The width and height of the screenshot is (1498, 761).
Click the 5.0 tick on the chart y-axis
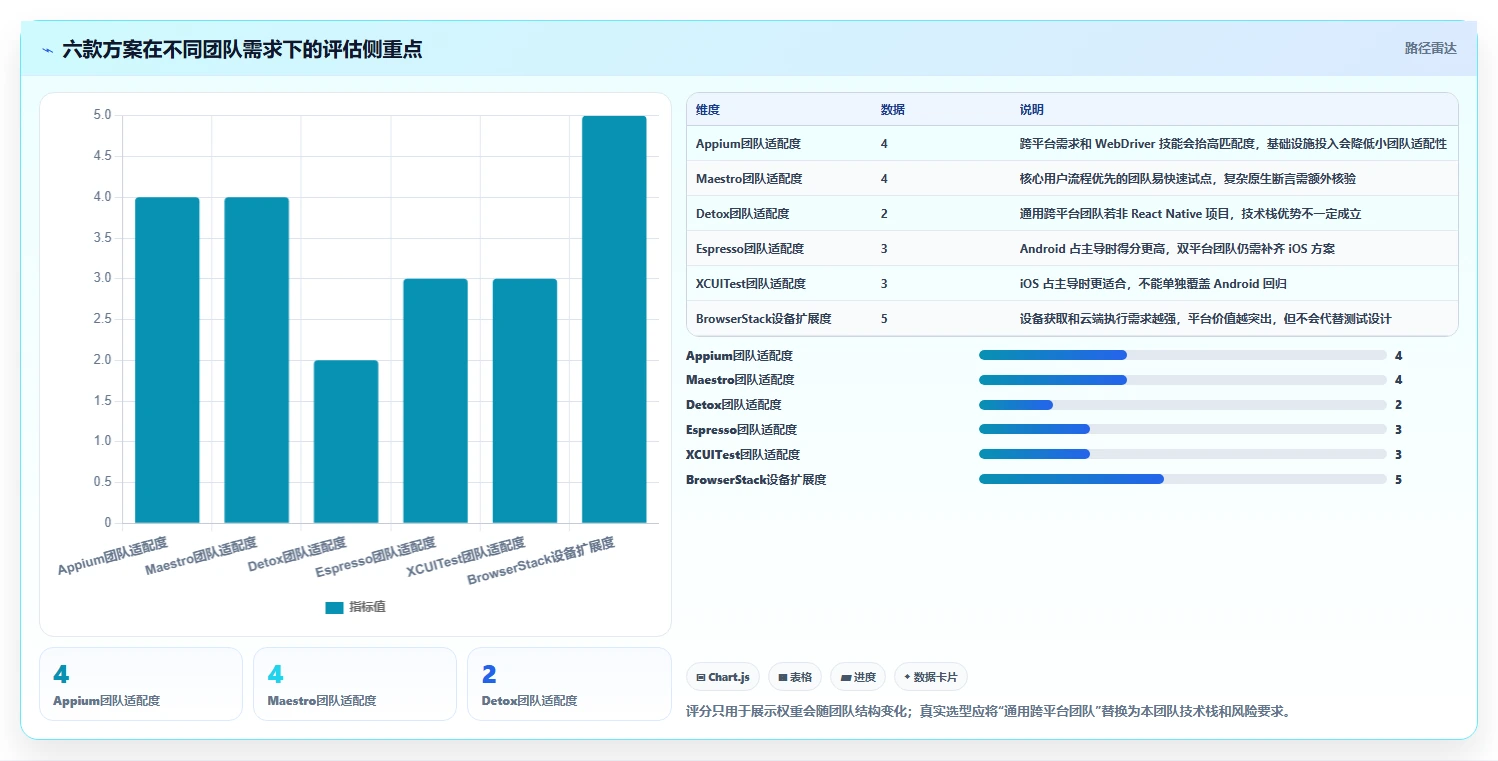(x=103, y=115)
